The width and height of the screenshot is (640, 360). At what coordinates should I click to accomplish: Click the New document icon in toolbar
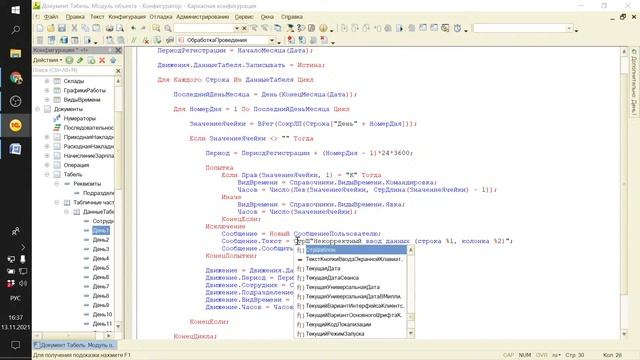point(40,28)
